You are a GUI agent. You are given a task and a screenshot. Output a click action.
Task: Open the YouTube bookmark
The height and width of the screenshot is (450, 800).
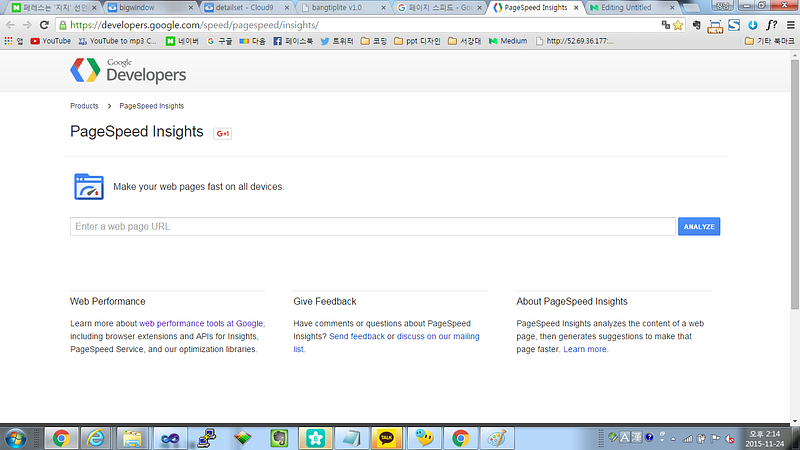pyautogui.click(x=51, y=41)
